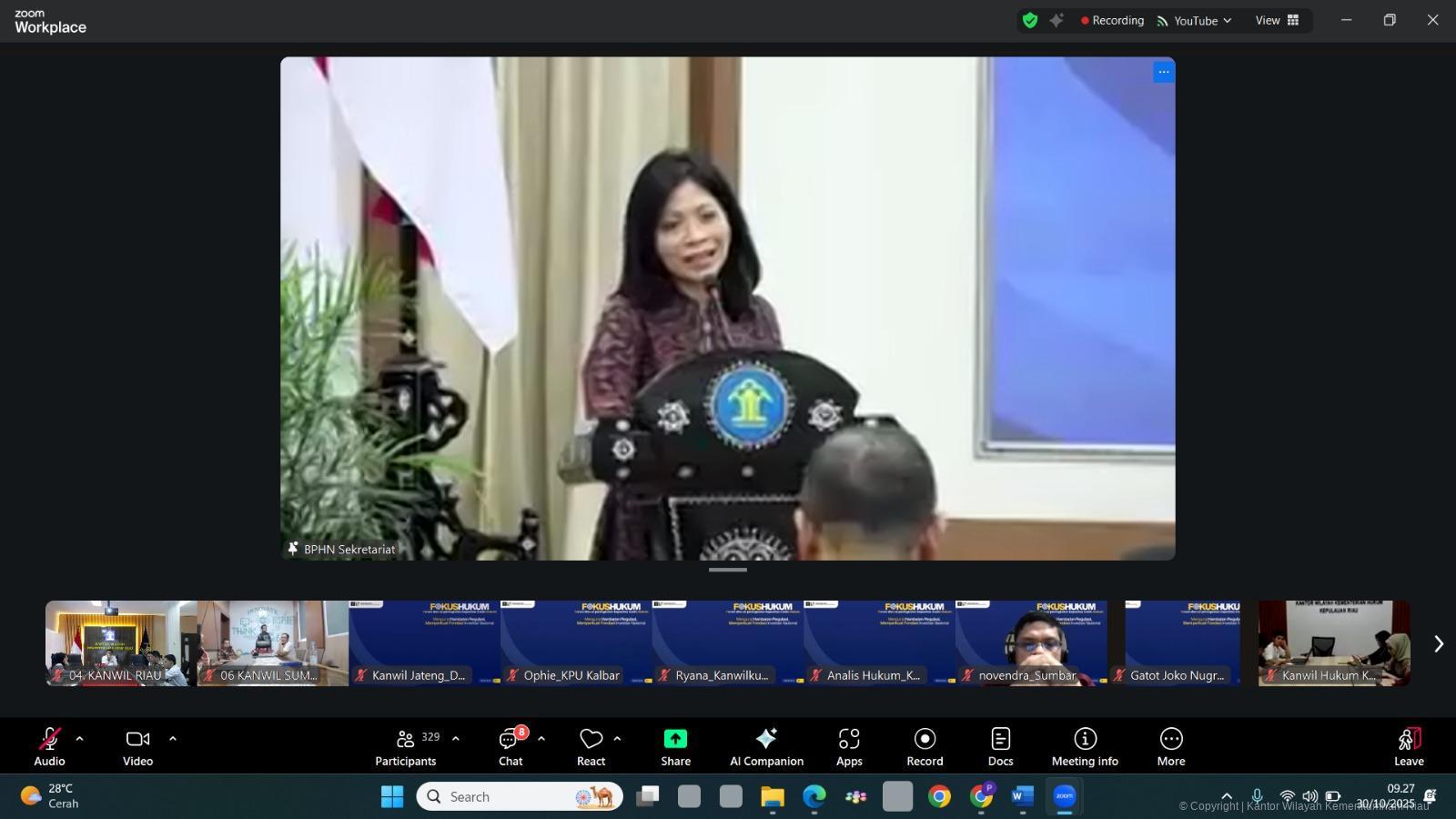Expand video options arrow next to Video
Screen dimensions: 1456x819
coord(173,739)
